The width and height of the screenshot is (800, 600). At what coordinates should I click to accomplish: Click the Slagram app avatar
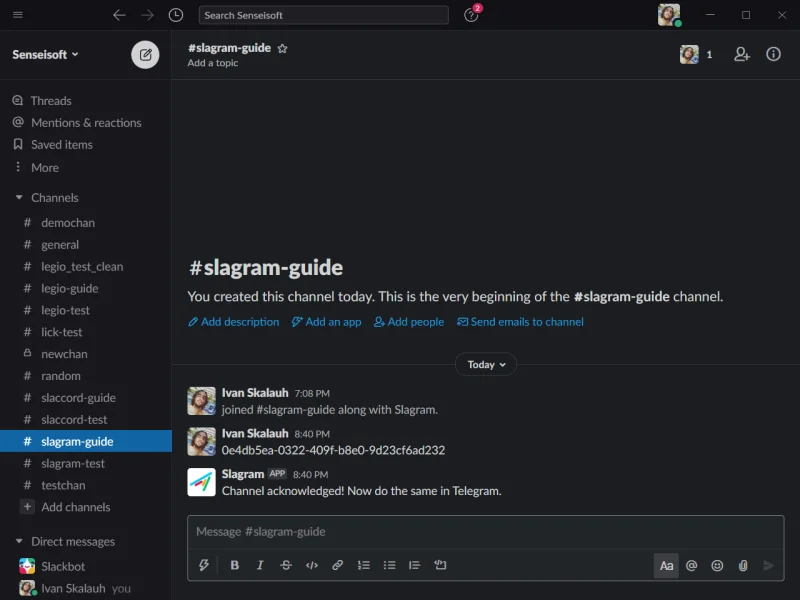[202, 482]
